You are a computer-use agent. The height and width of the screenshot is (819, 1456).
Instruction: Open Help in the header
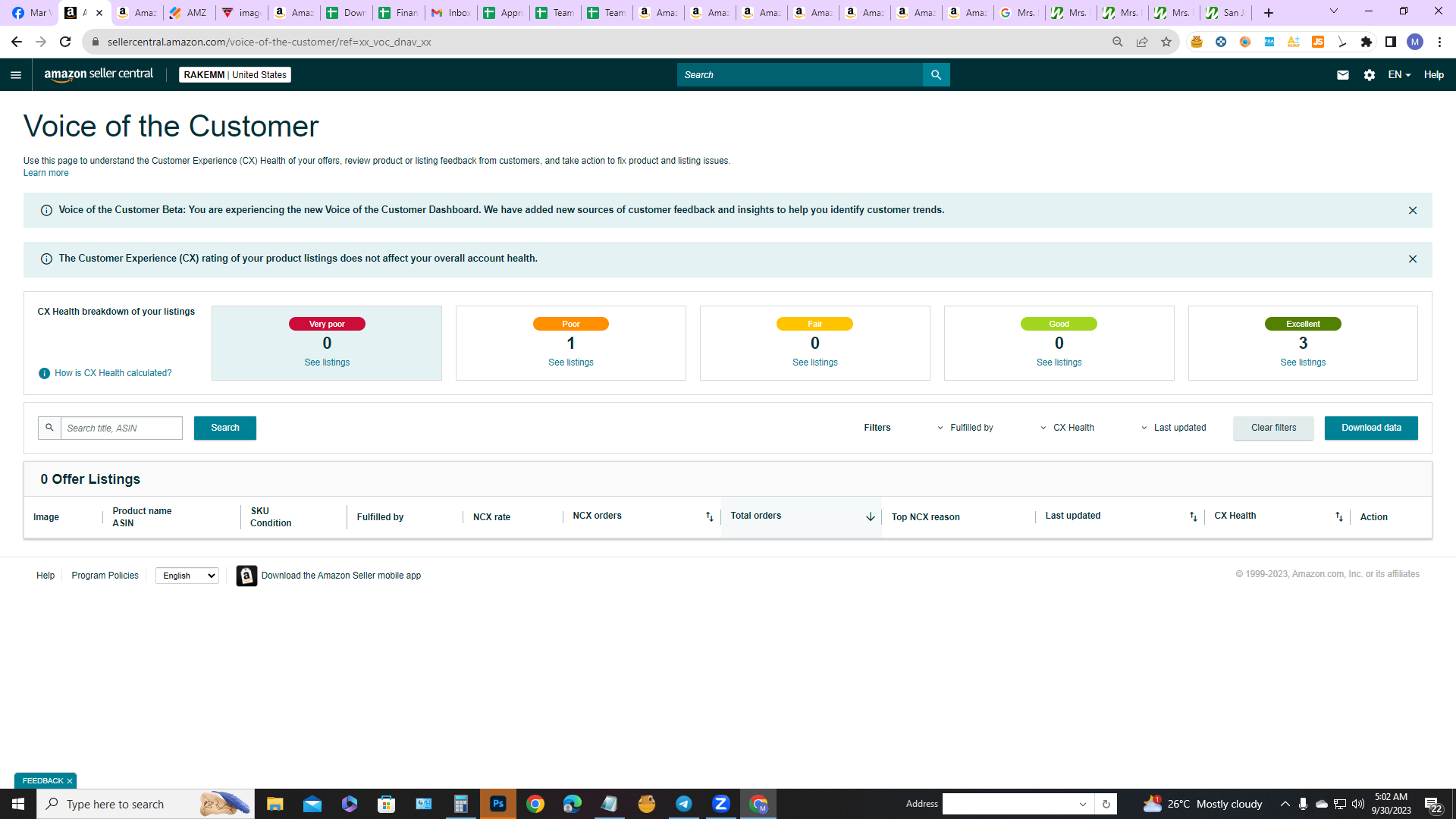1434,75
